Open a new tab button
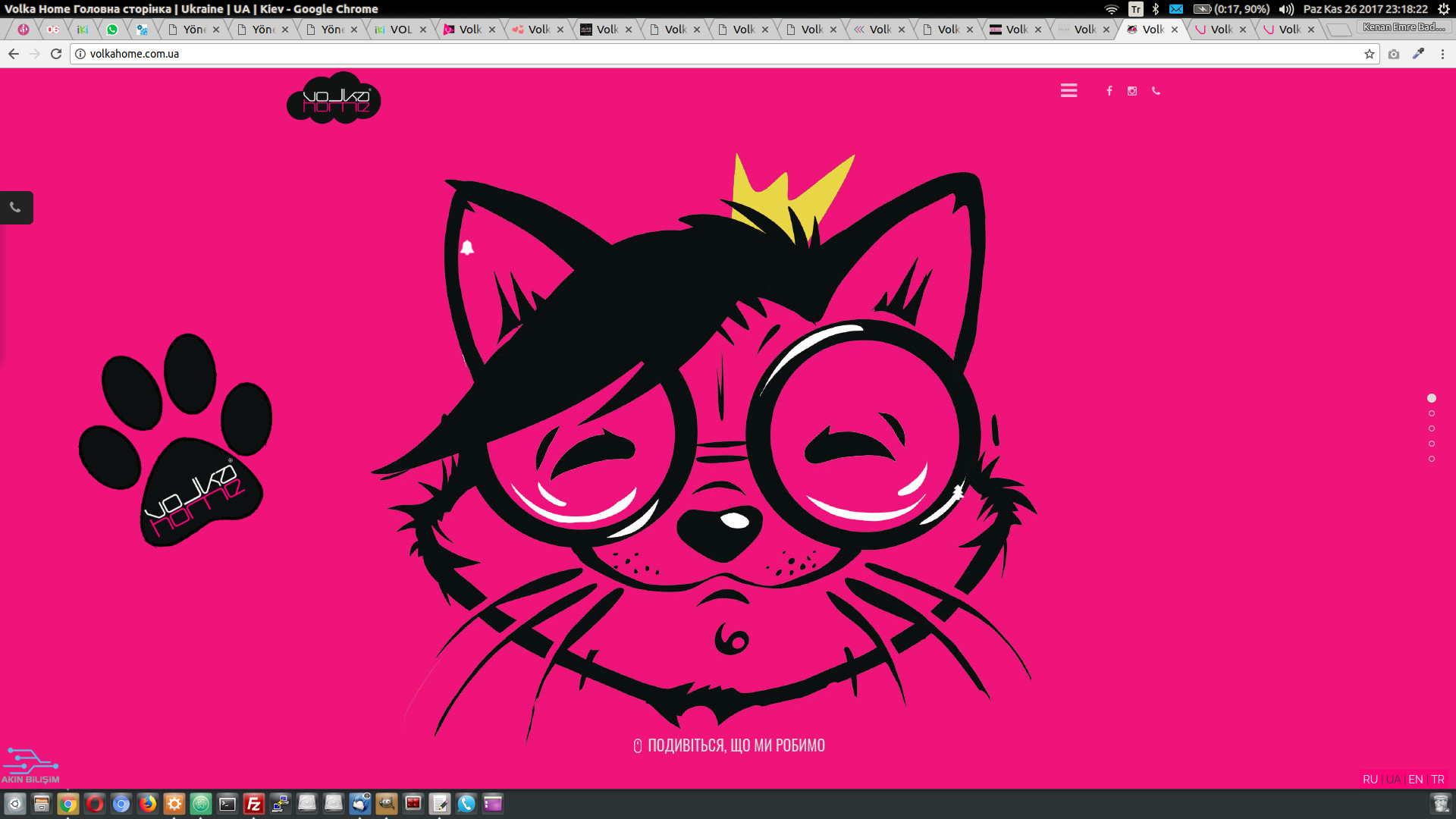1456x819 pixels. 1339,30
